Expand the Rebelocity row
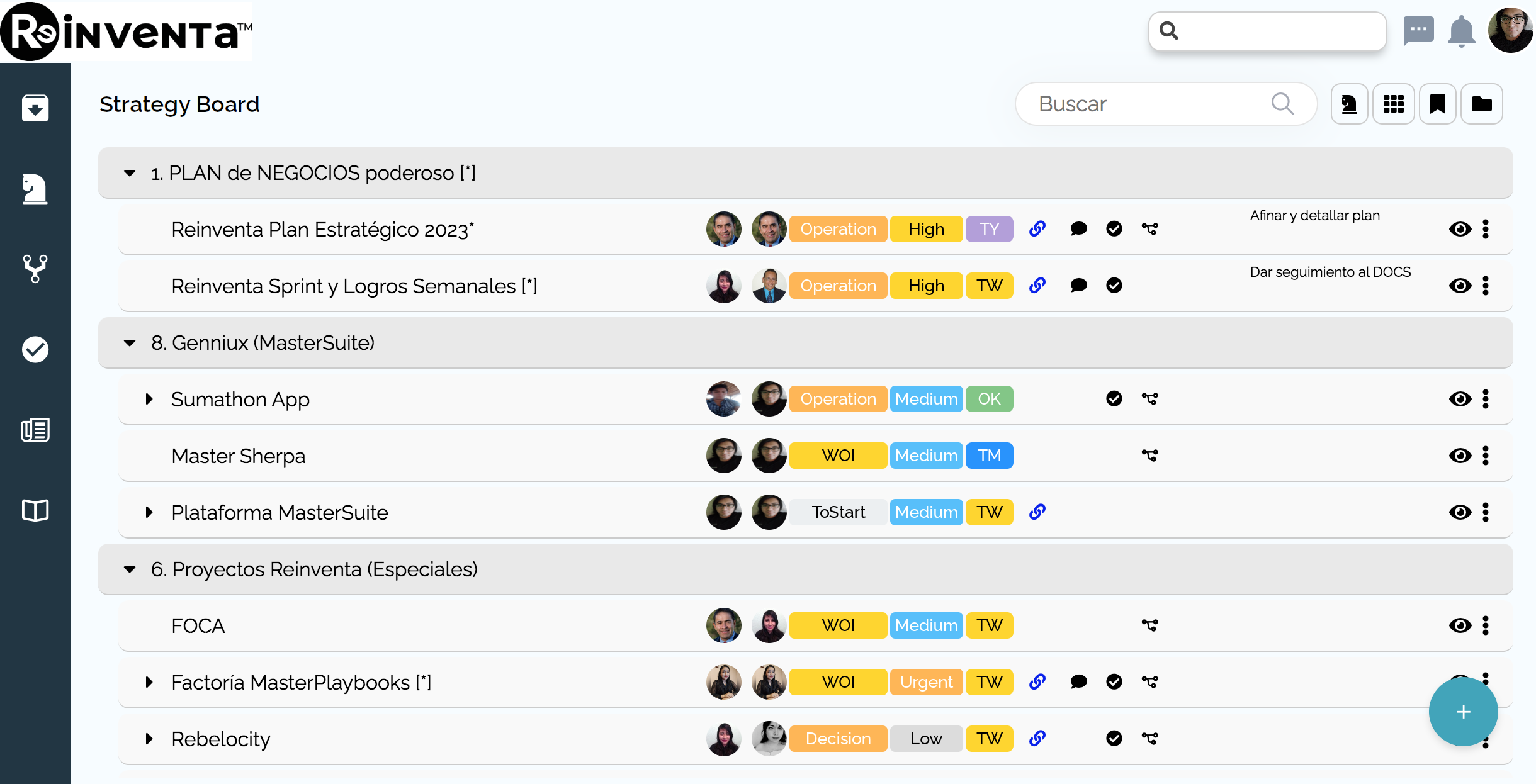 [x=149, y=739]
